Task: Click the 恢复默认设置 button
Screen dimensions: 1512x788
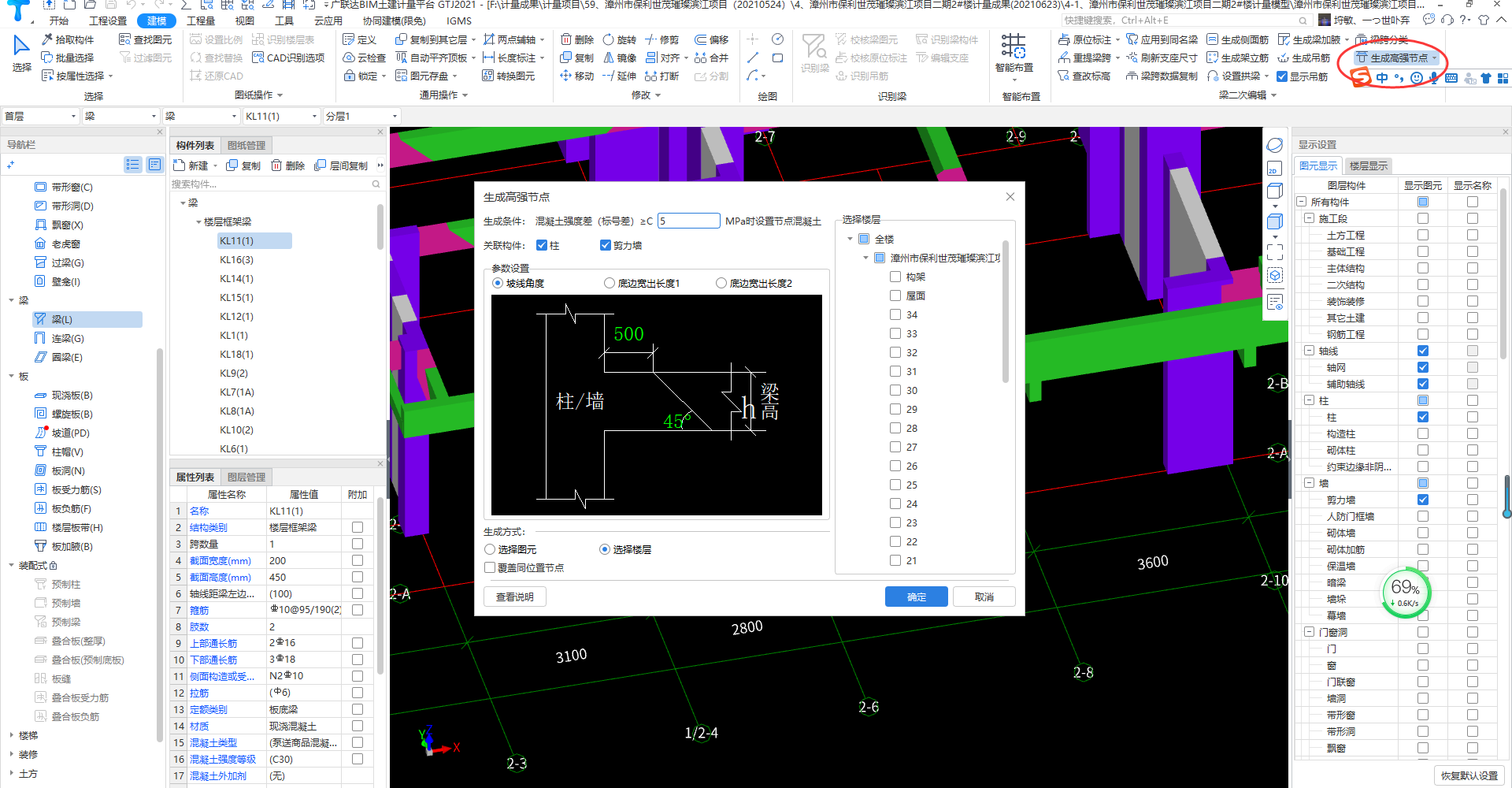Action: 1469,775
